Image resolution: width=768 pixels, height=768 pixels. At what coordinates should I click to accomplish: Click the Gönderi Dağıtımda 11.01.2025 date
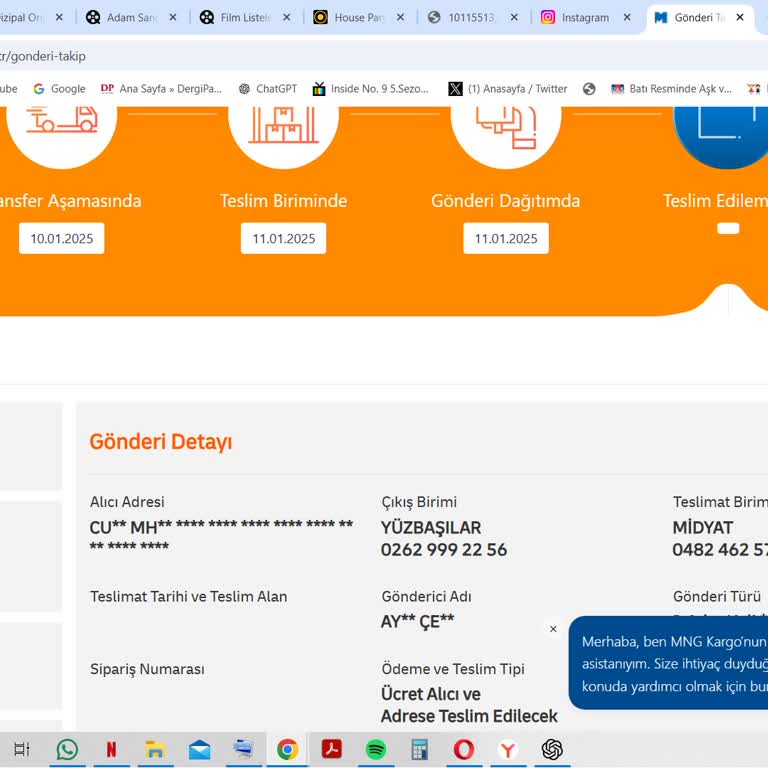(x=506, y=239)
